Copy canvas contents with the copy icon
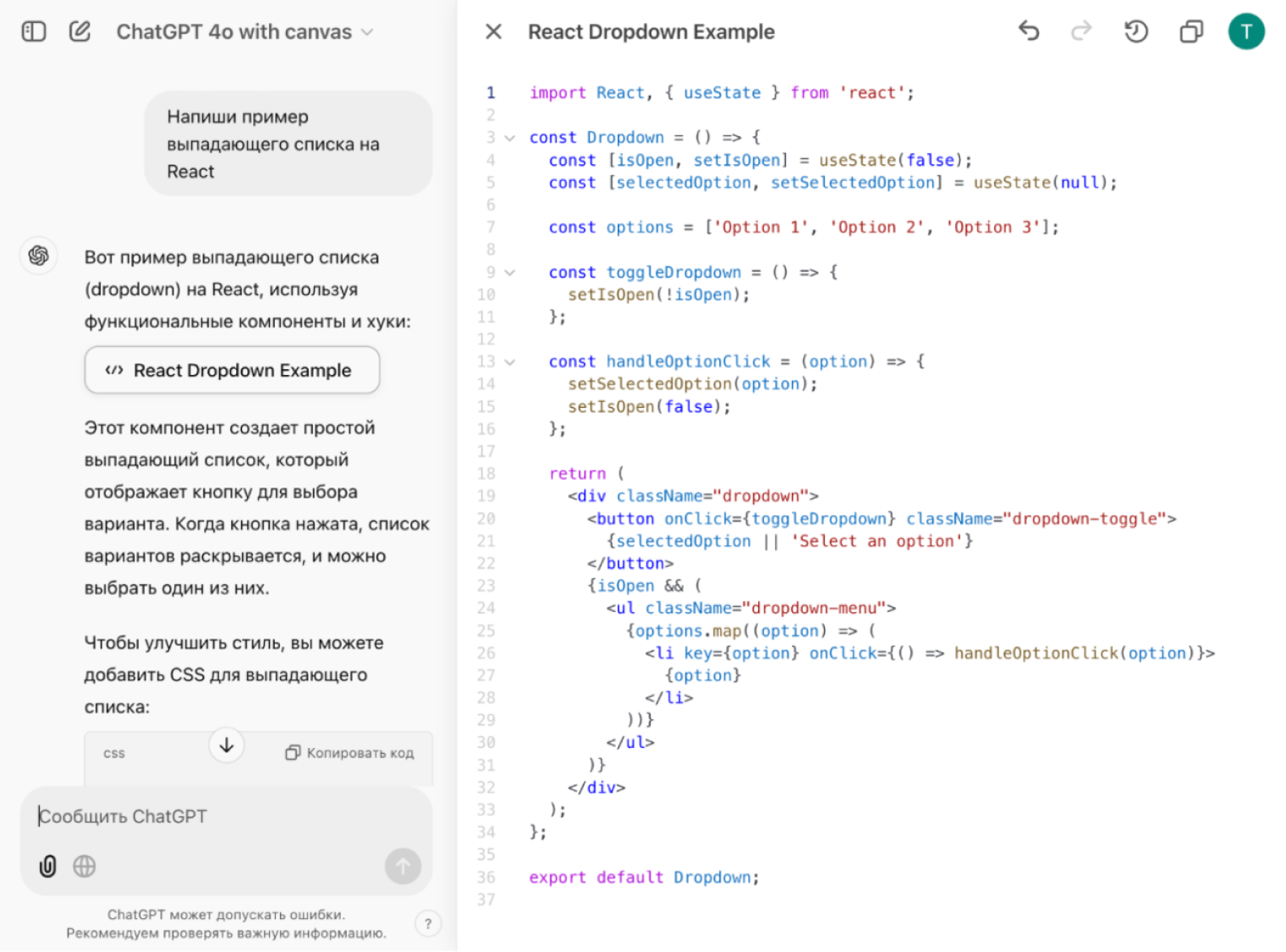This screenshot has height=952, width=1286. [1191, 32]
